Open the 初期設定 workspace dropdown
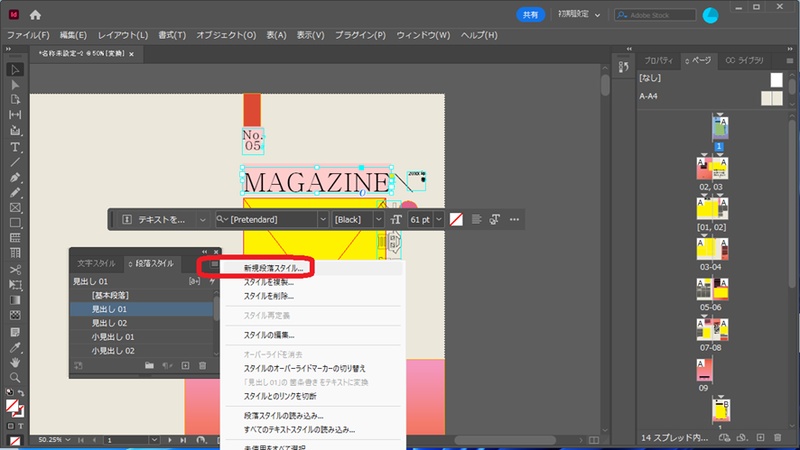The image size is (800, 450). [x=579, y=14]
